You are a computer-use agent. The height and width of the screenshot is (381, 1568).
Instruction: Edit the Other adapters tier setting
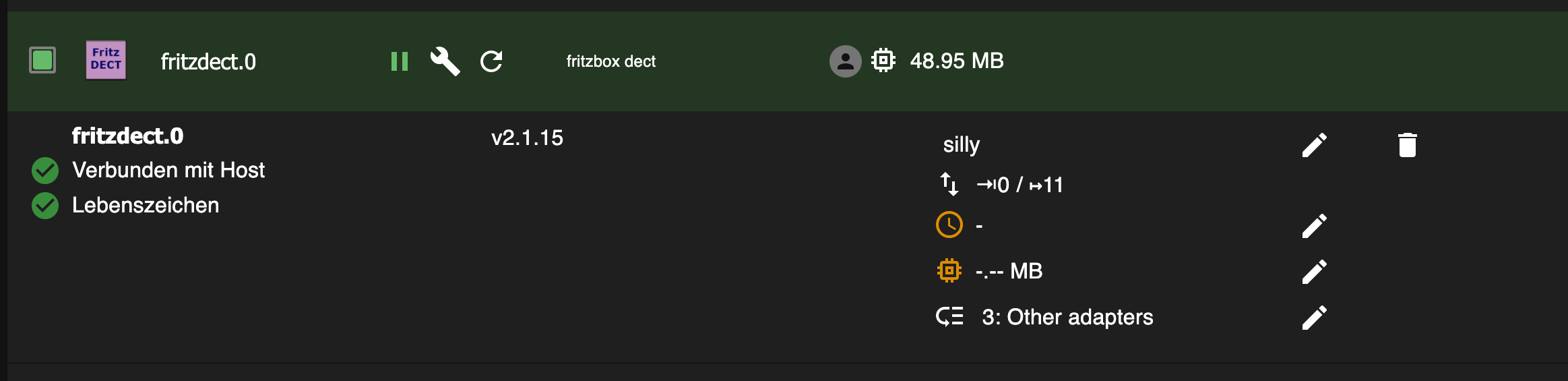point(1314,318)
